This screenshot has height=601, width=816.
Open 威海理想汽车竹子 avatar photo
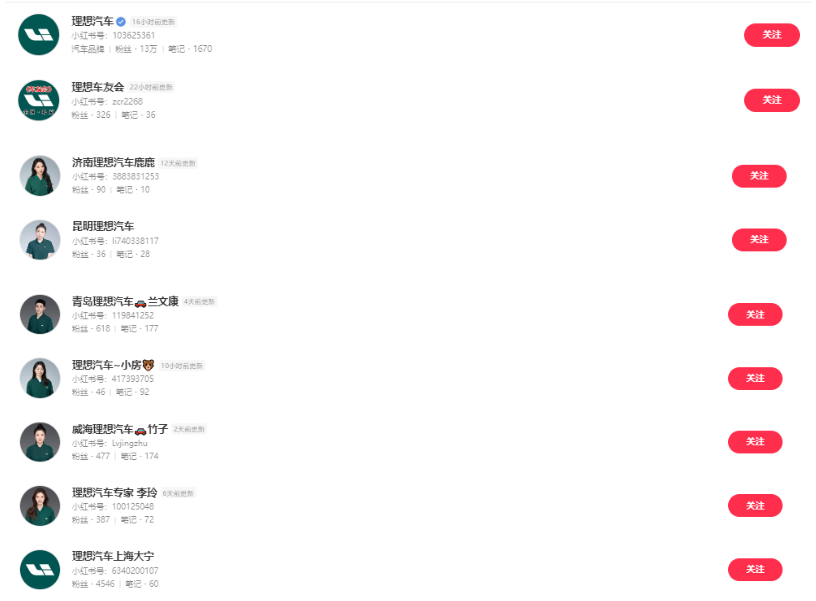(x=40, y=442)
